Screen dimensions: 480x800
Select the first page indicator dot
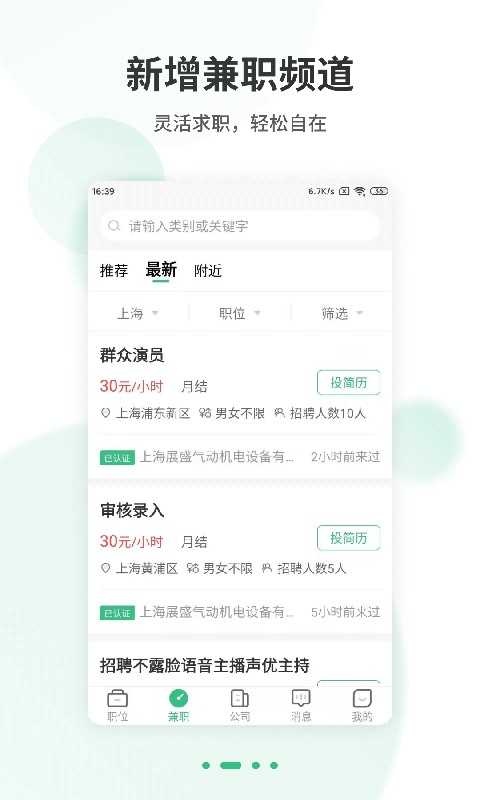(x=206, y=765)
